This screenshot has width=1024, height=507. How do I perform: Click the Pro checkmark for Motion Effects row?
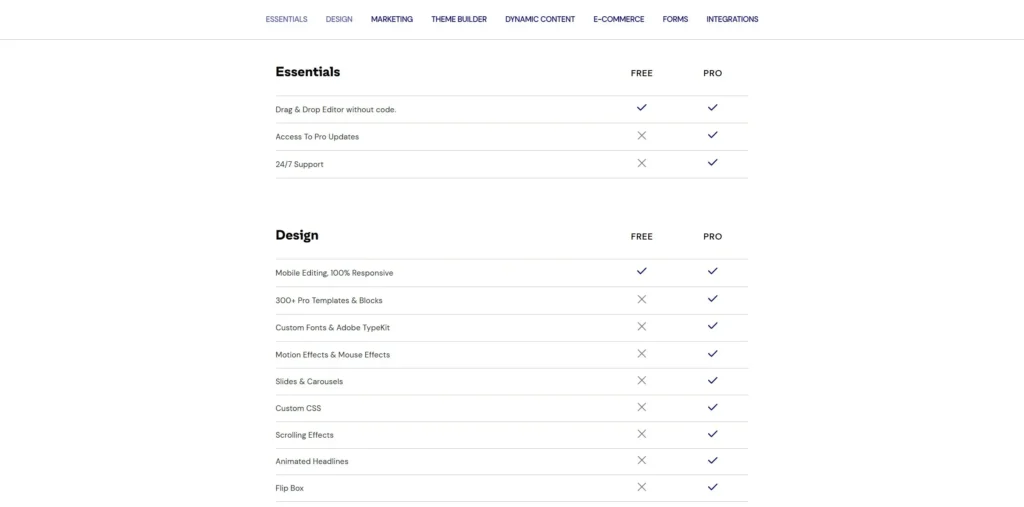click(x=712, y=353)
